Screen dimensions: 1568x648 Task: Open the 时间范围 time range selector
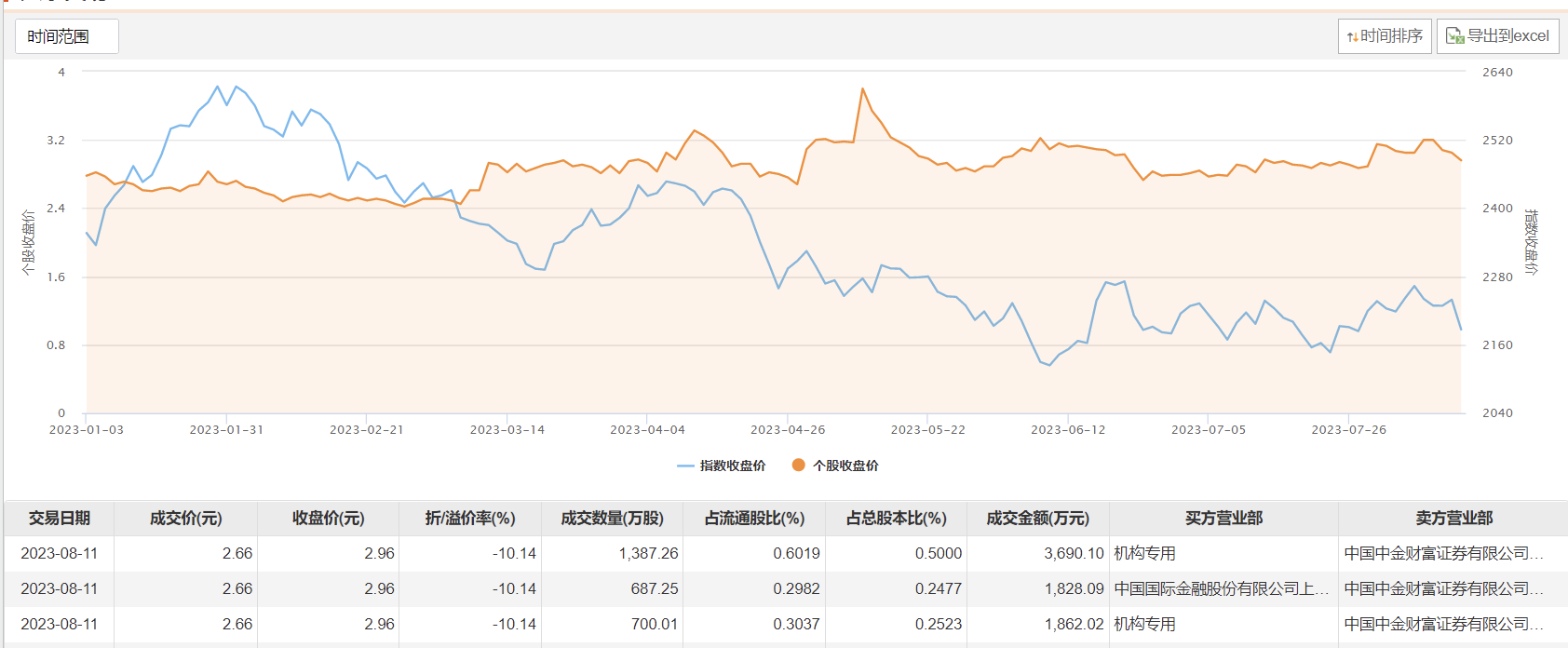click(66, 36)
